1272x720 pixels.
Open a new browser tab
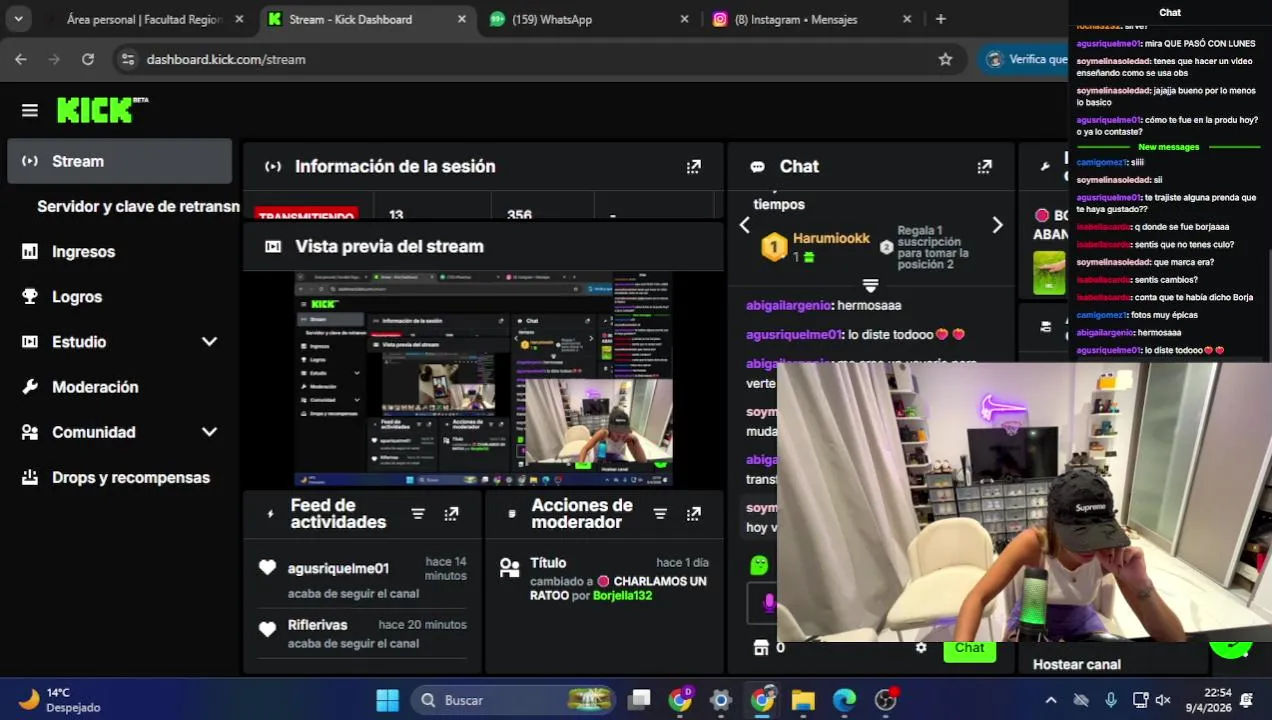940,19
